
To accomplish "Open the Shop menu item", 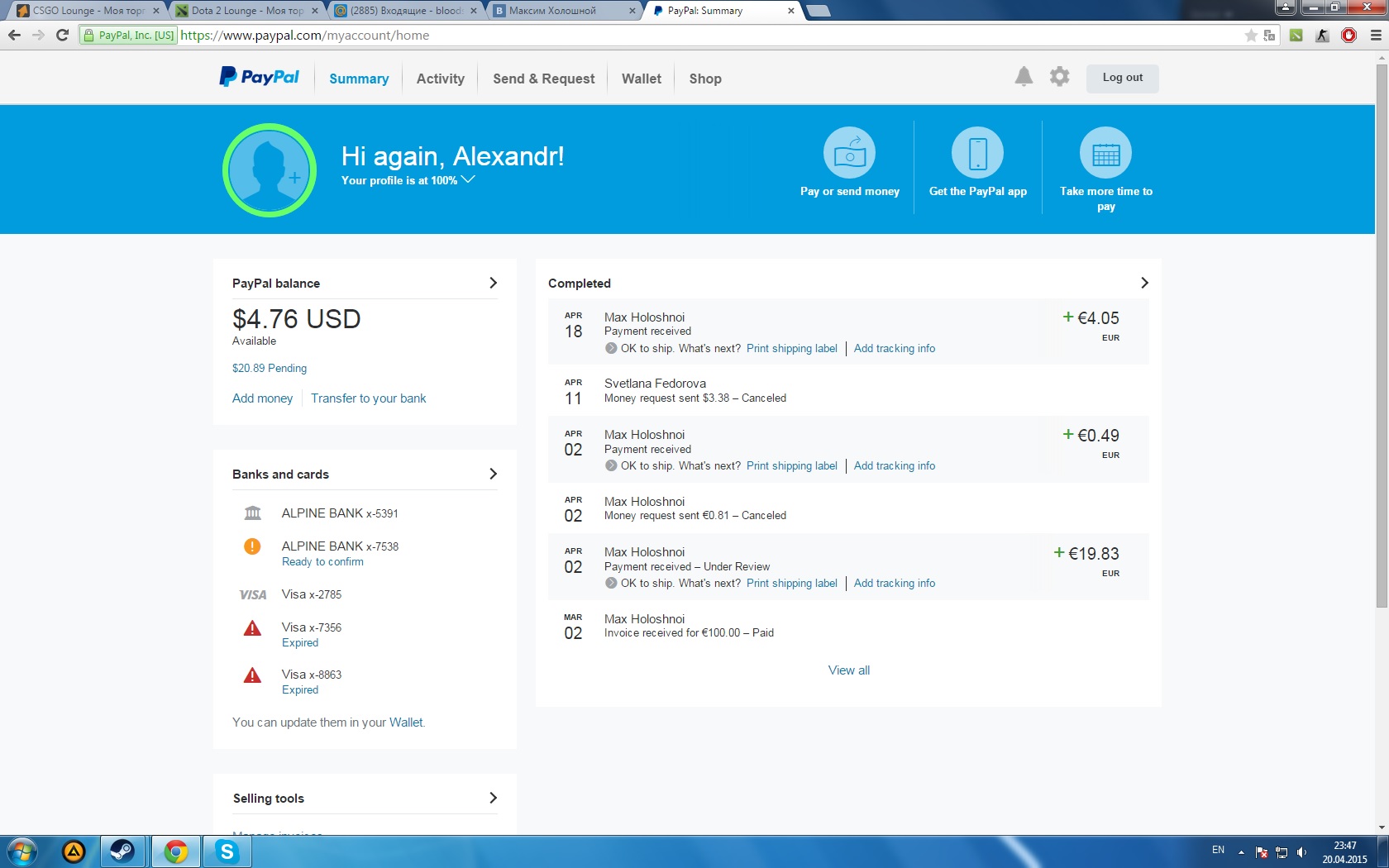I will point(705,79).
